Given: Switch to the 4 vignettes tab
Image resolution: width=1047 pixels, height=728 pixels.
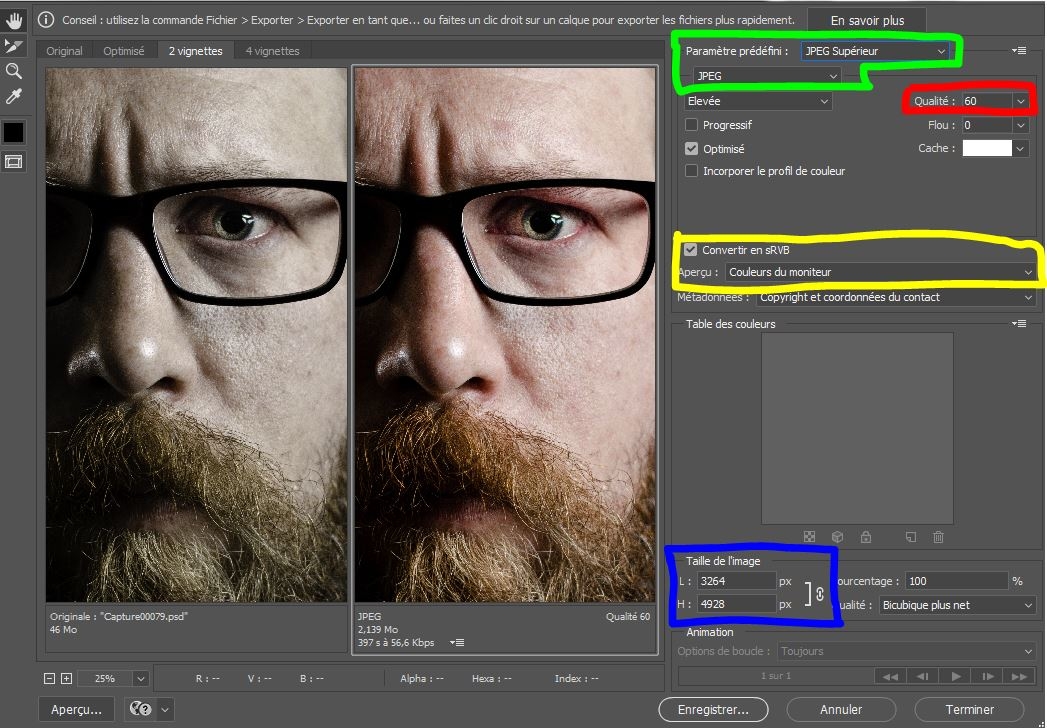Looking at the screenshot, I should point(272,51).
